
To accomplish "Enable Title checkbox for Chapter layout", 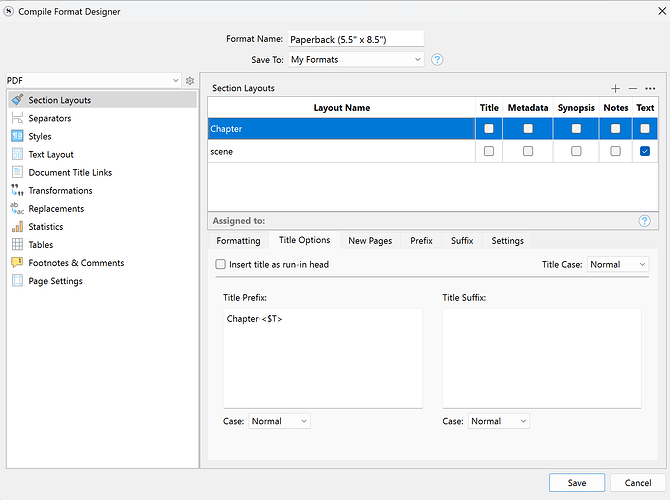I will pyautogui.click(x=489, y=128).
